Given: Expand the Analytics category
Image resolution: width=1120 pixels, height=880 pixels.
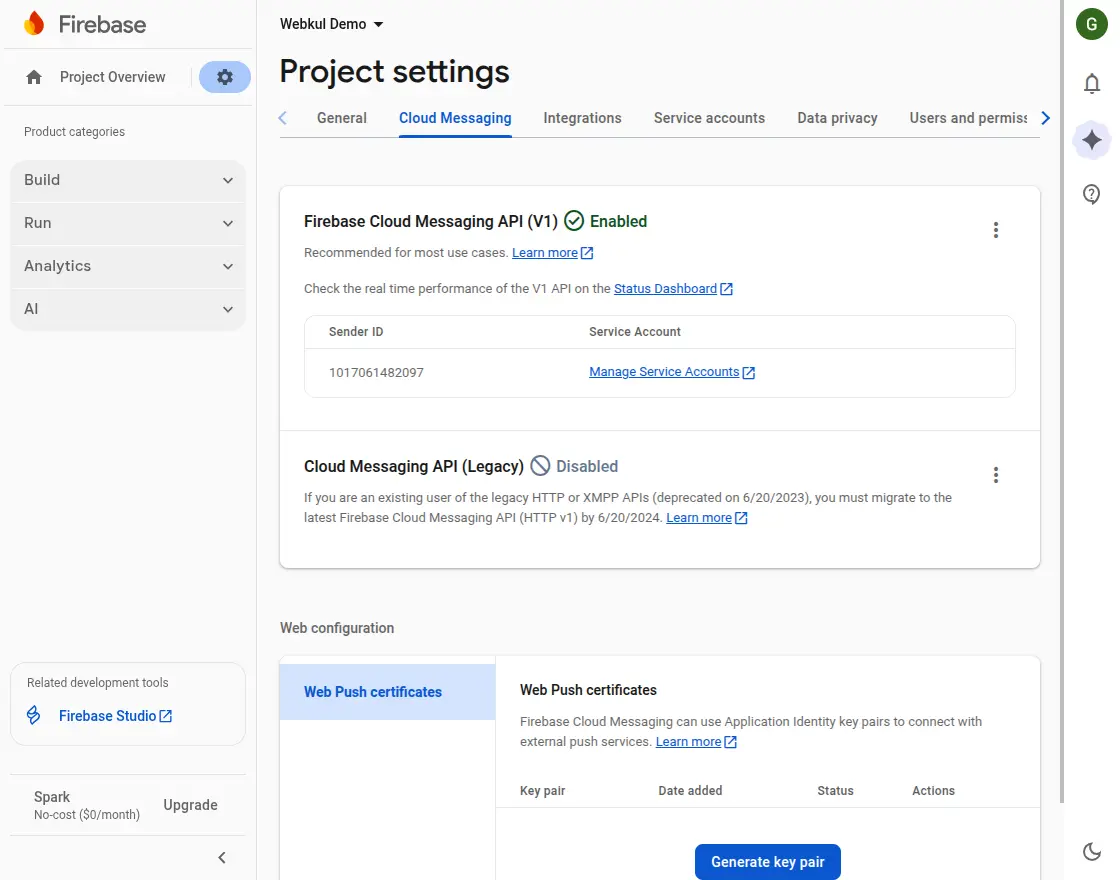Looking at the screenshot, I should (128, 266).
